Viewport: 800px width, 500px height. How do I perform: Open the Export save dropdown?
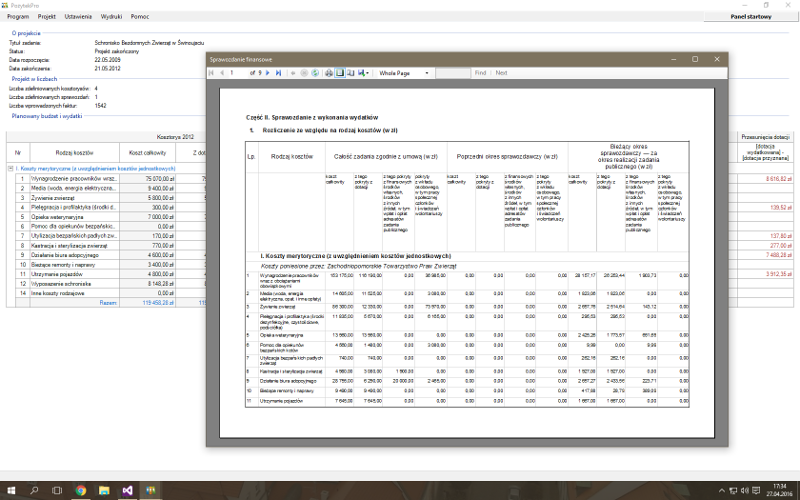click(x=363, y=73)
